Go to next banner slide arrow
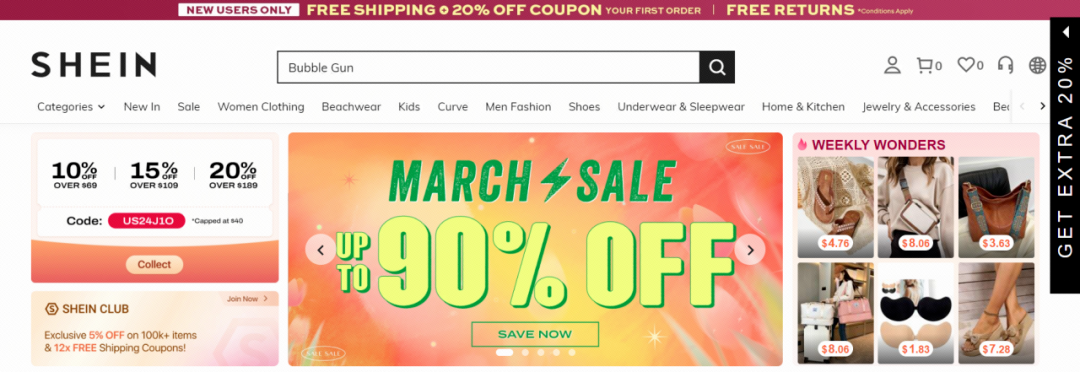 coord(750,249)
